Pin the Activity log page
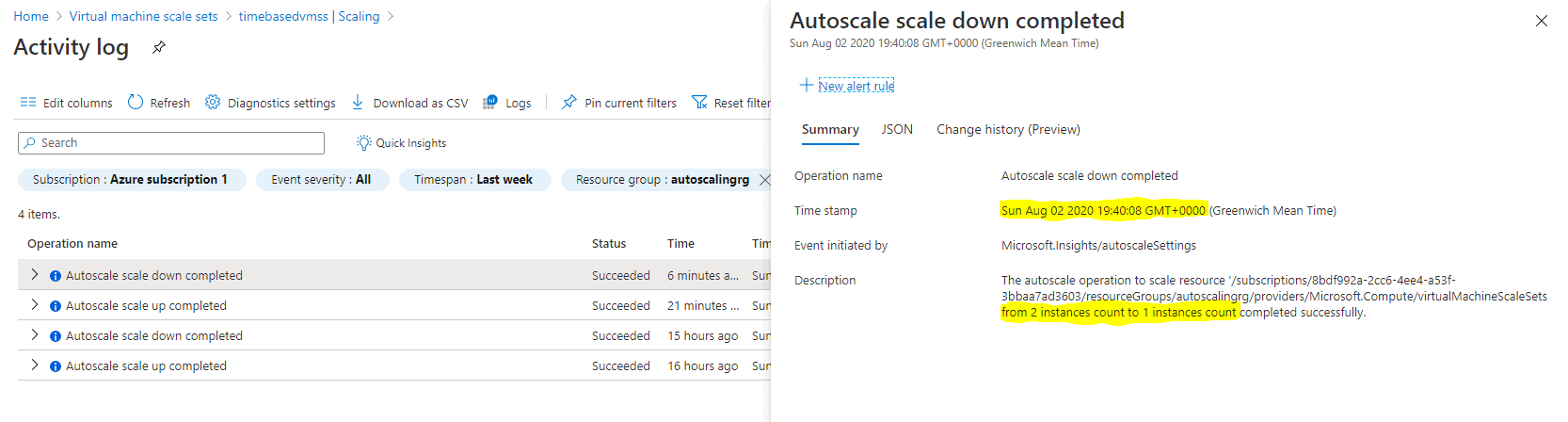Image resolution: width=1568 pixels, height=422 pixels. [159, 47]
